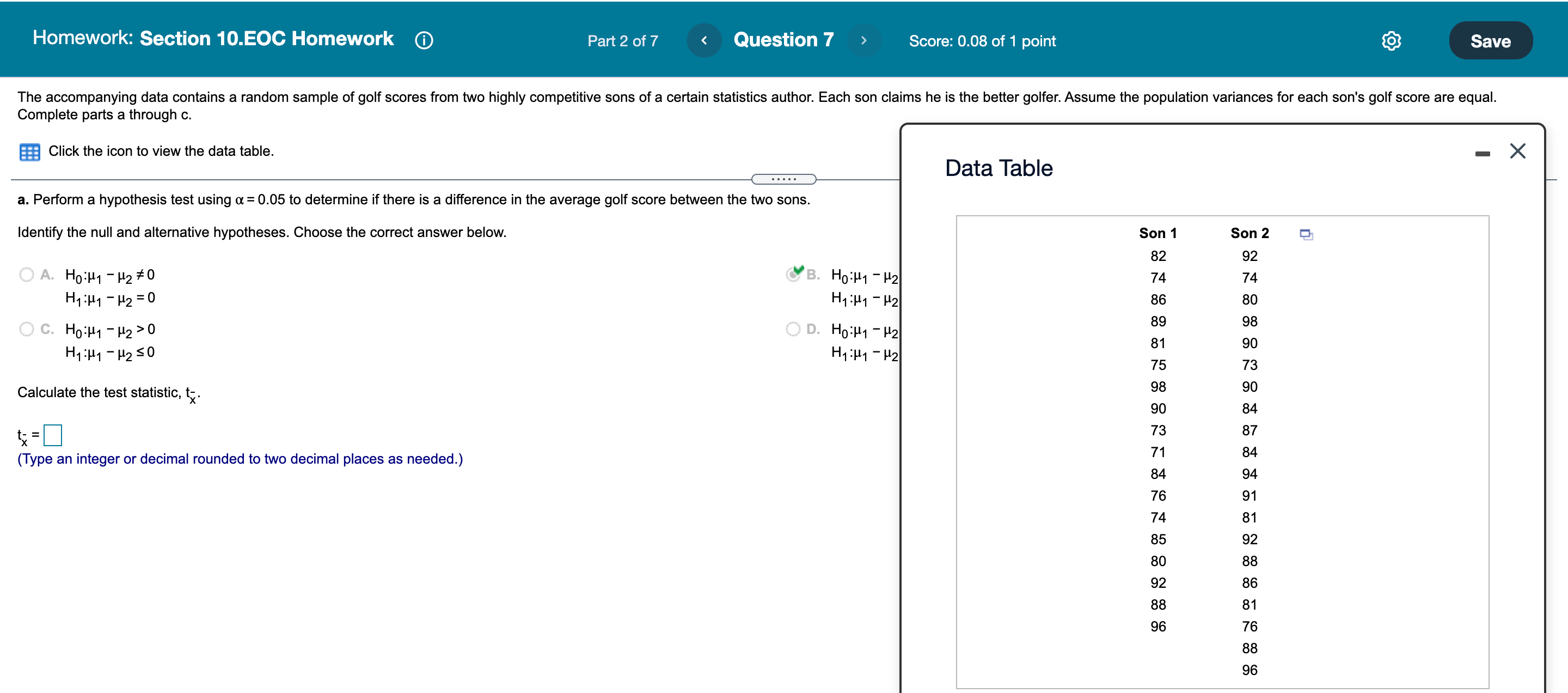Click the homework info circle icon
The height and width of the screenshot is (693, 1568).
[x=424, y=40]
